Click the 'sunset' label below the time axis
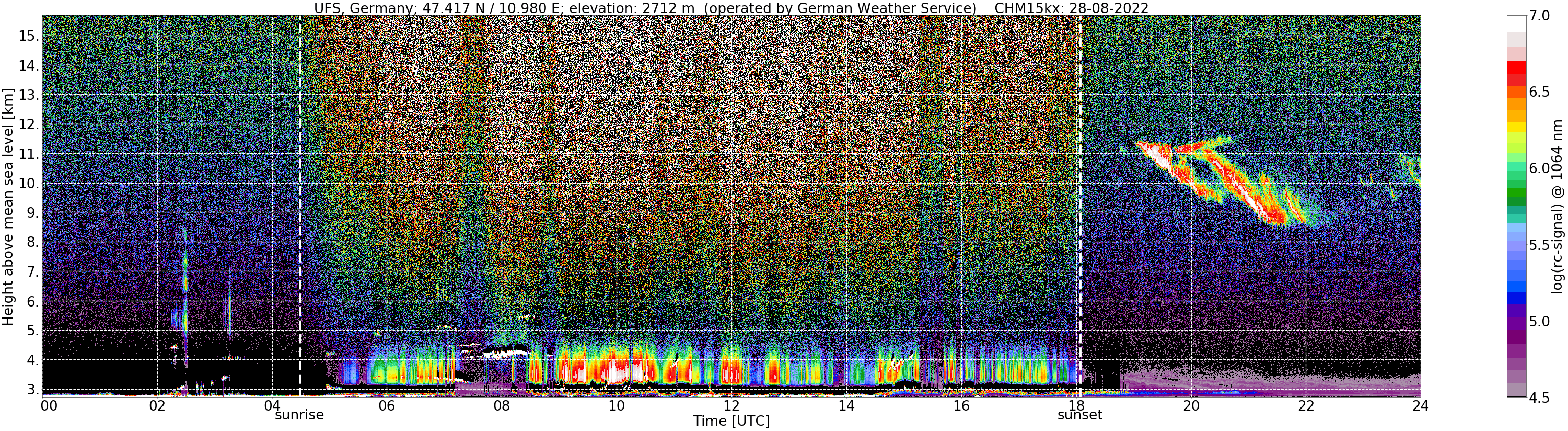The height and width of the screenshot is (431, 1568). tap(1080, 415)
